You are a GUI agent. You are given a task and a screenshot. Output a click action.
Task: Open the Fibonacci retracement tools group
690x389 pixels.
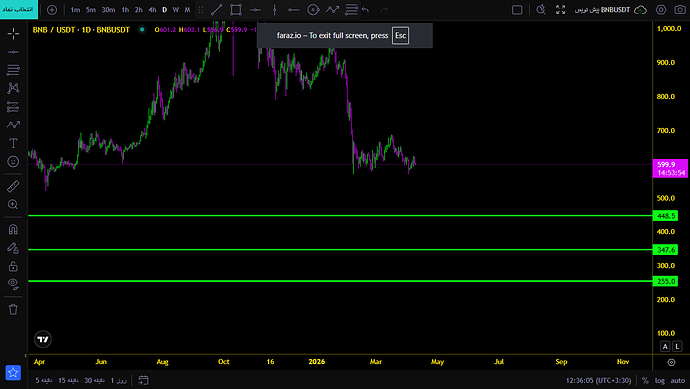click(x=13, y=70)
